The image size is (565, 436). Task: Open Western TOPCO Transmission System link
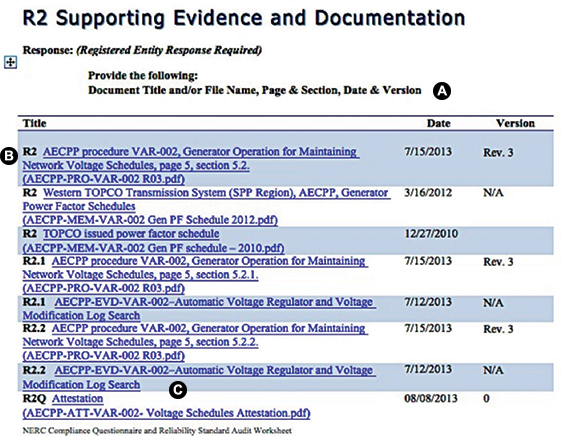(207, 199)
